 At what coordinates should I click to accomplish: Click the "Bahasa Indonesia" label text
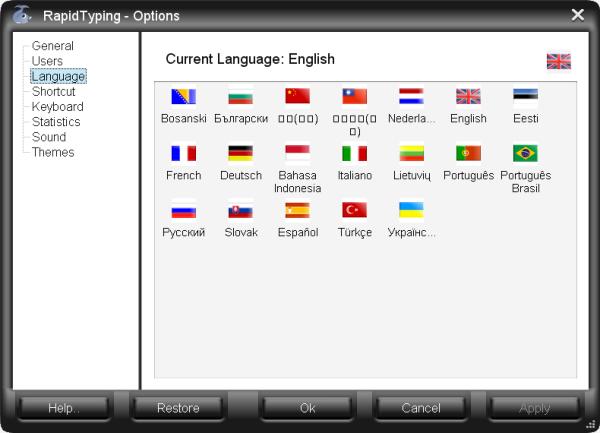pyautogui.click(x=298, y=182)
